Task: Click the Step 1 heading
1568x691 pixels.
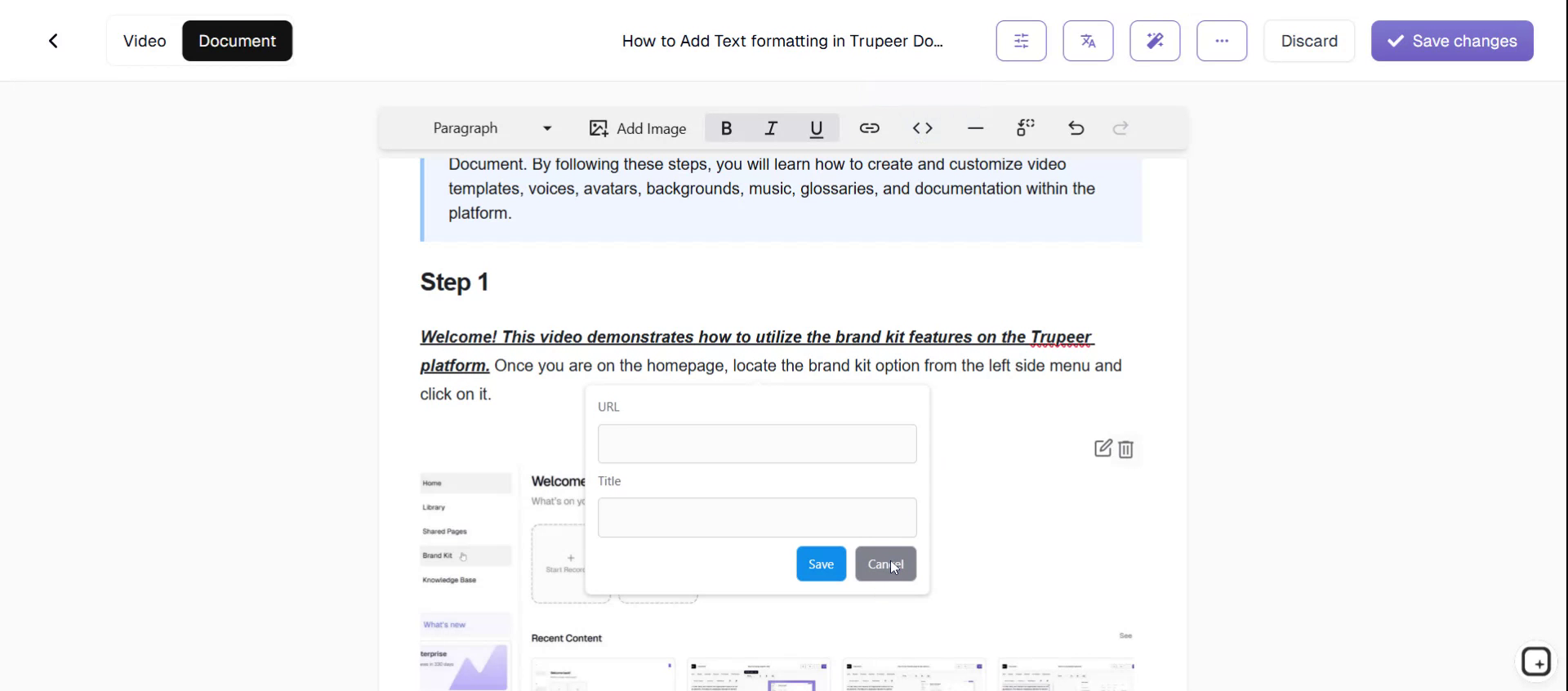Action: click(x=454, y=282)
